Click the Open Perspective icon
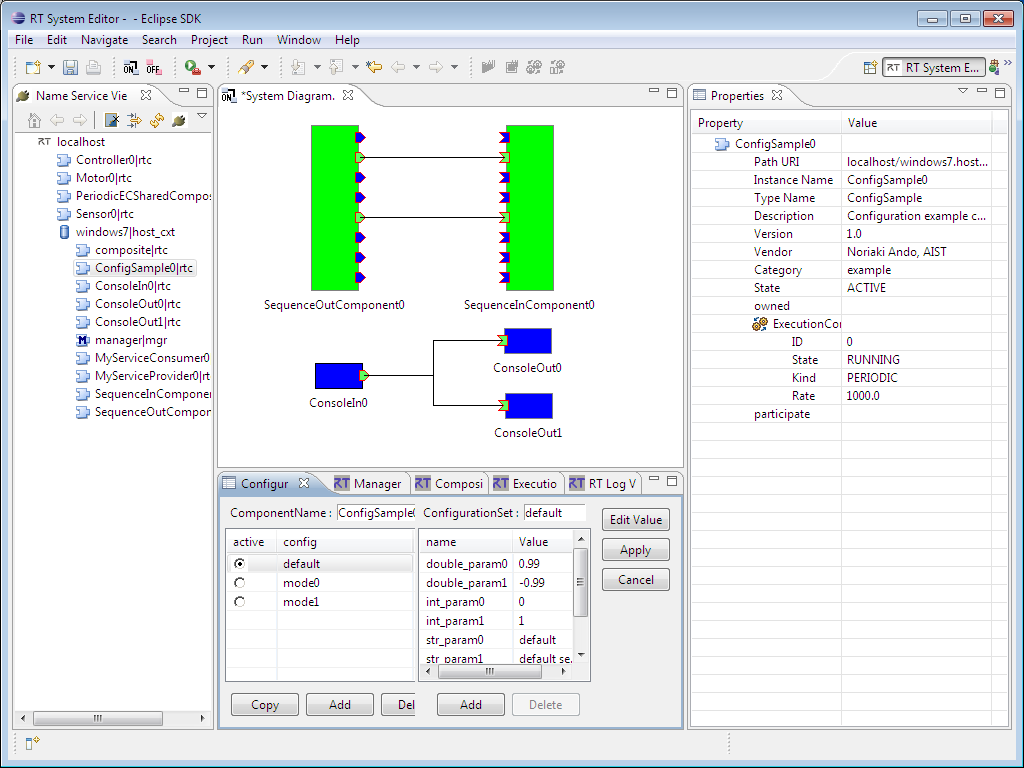Screen dimensions: 1024x768 [x=870, y=67]
